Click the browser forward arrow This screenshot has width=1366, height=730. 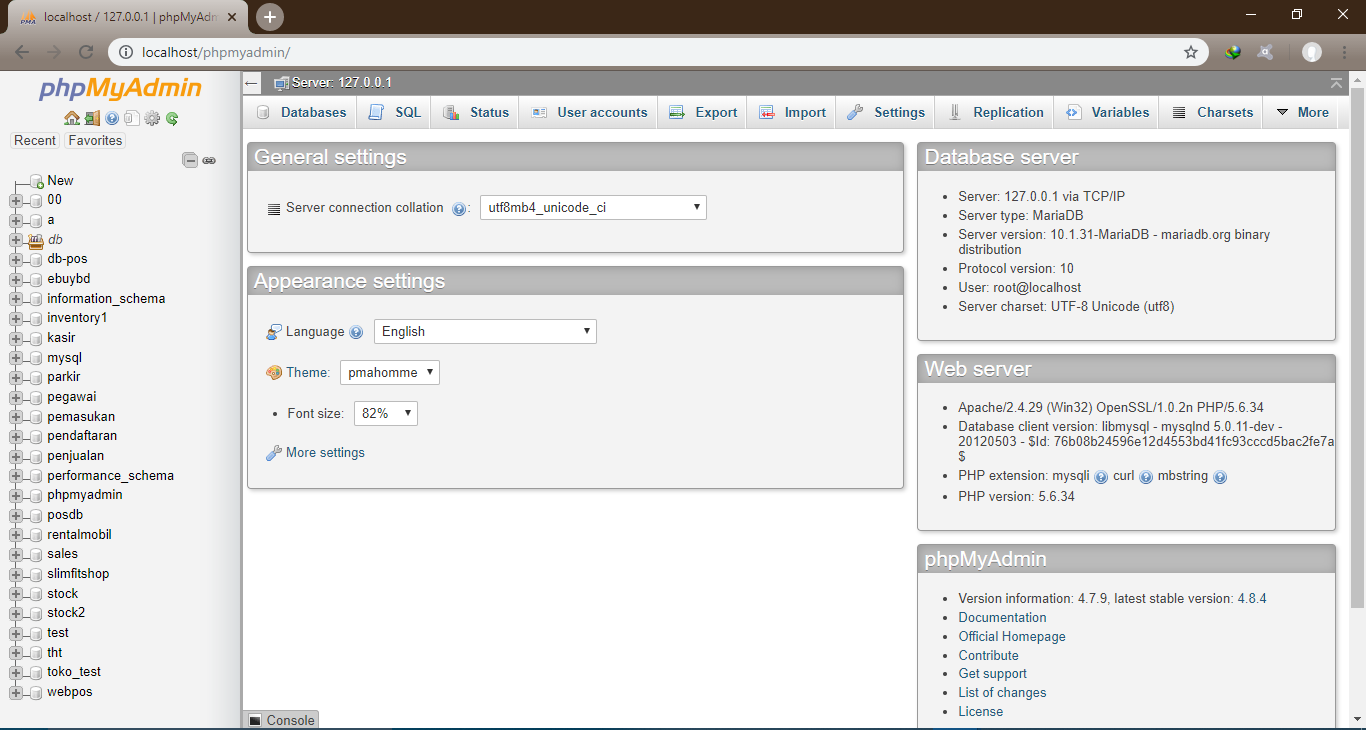[x=54, y=52]
